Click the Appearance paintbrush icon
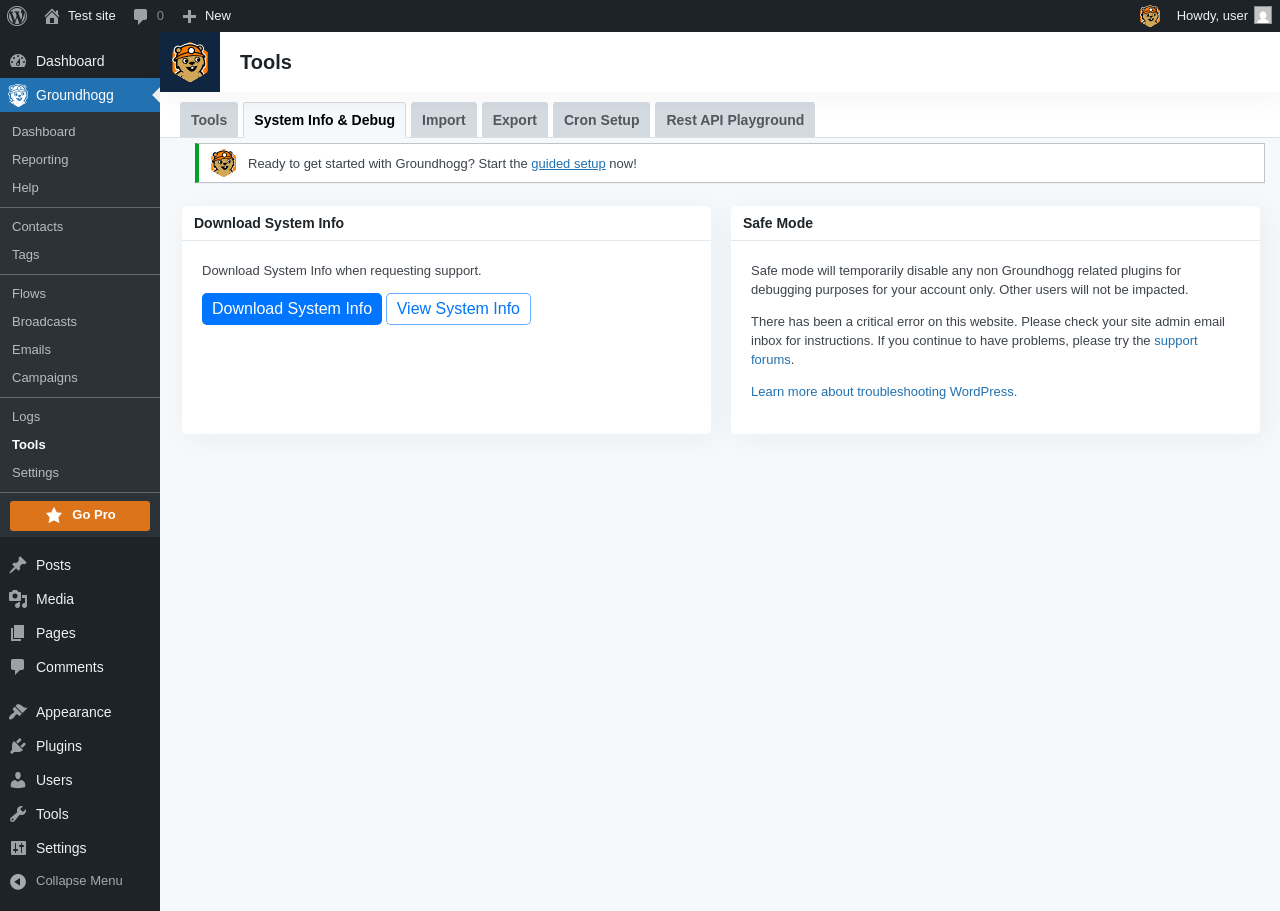Image resolution: width=1280 pixels, height=911 pixels. 18,712
